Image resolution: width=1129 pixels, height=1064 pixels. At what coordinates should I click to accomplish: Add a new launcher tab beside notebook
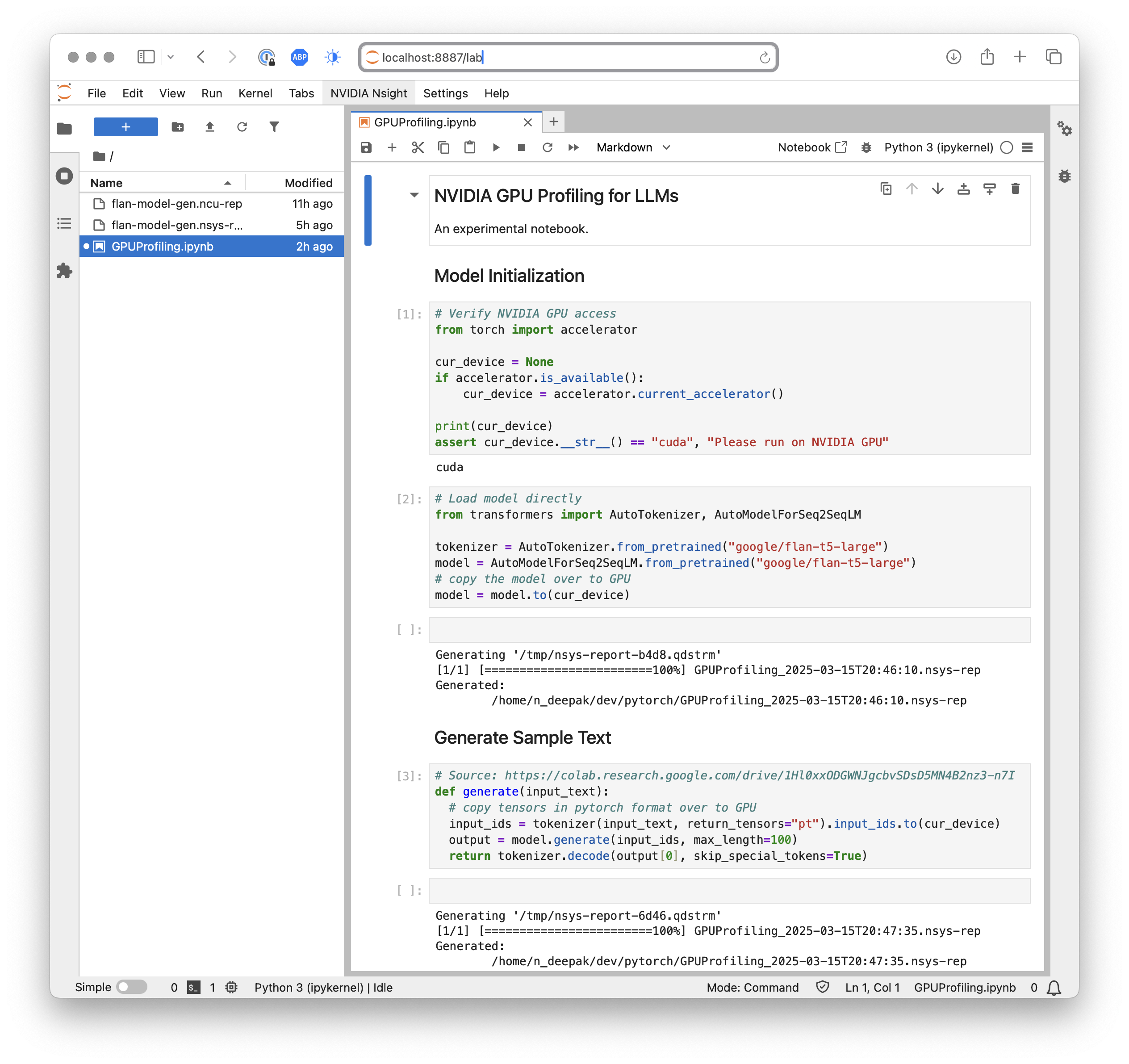[x=554, y=121]
